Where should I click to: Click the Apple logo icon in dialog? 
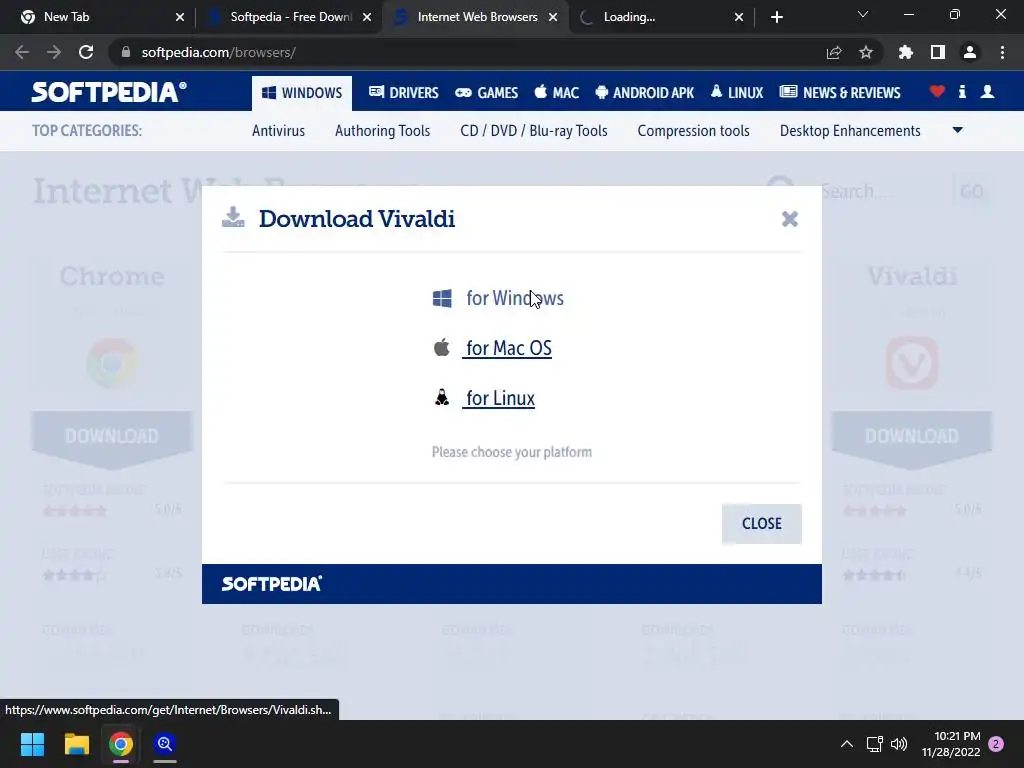442,347
